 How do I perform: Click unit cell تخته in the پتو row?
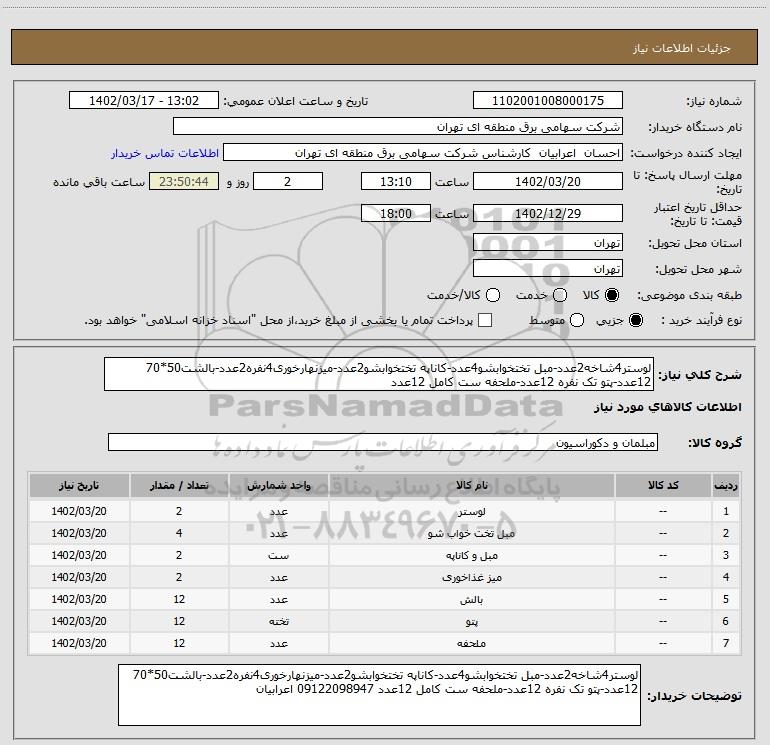[x=278, y=621]
